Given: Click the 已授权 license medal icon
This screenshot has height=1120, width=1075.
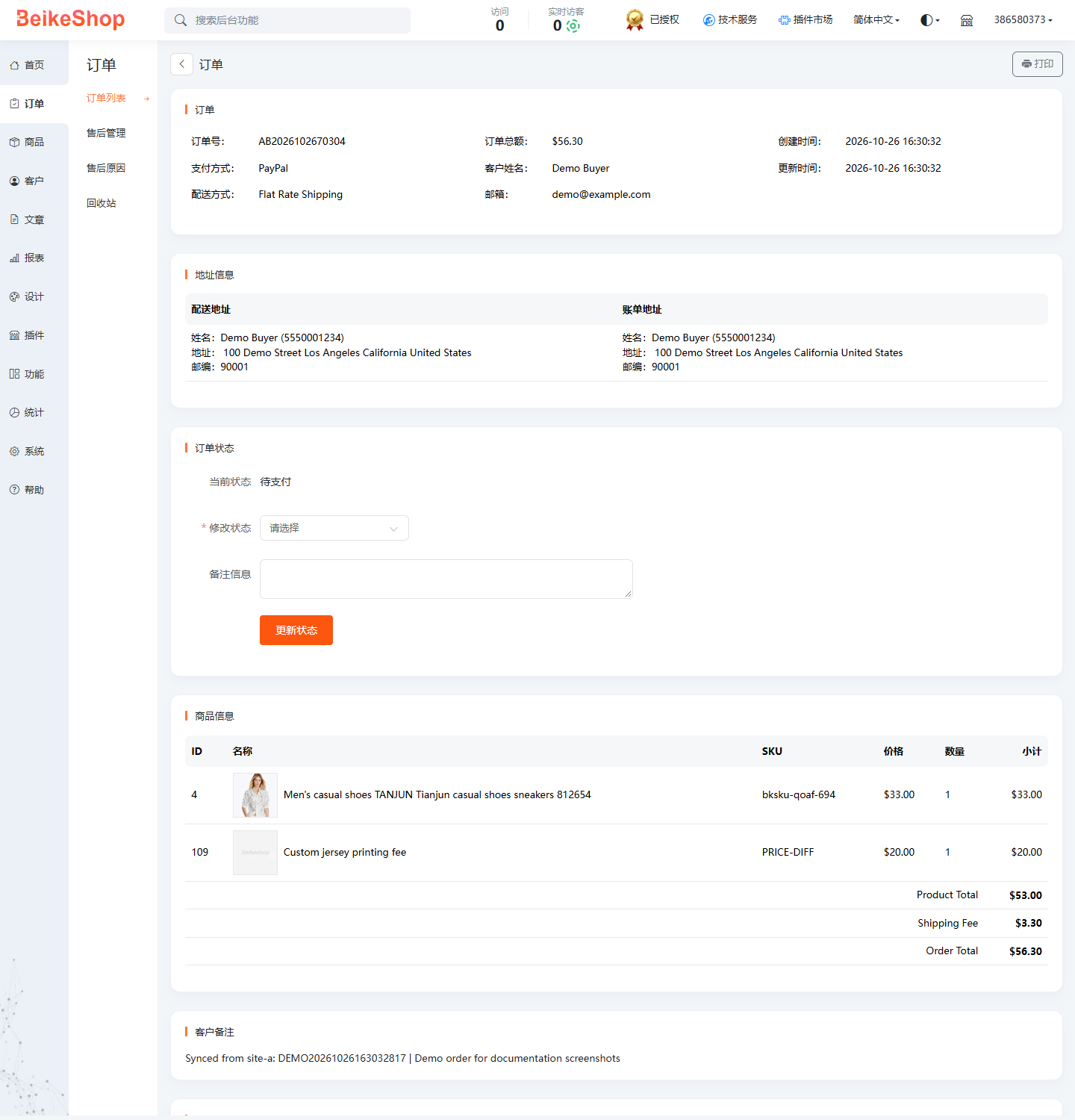Looking at the screenshot, I should pos(635,20).
